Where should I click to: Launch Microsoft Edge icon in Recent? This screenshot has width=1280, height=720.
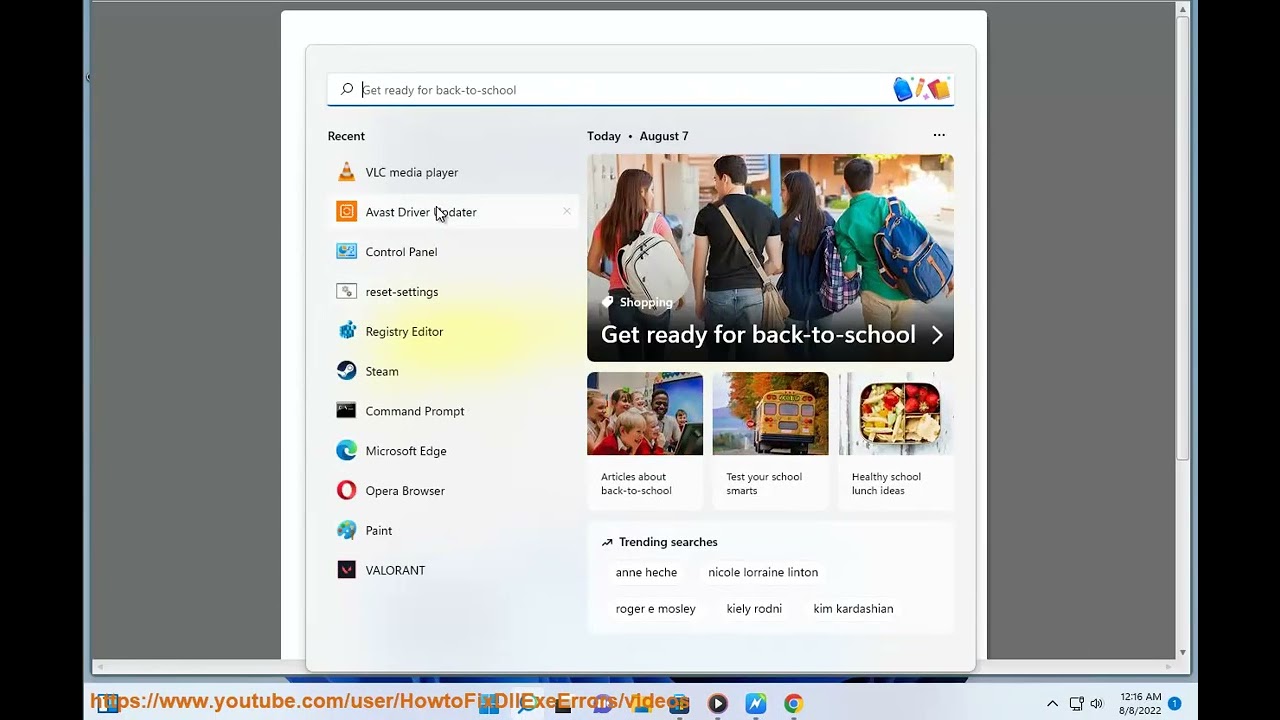tap(346, 451)
